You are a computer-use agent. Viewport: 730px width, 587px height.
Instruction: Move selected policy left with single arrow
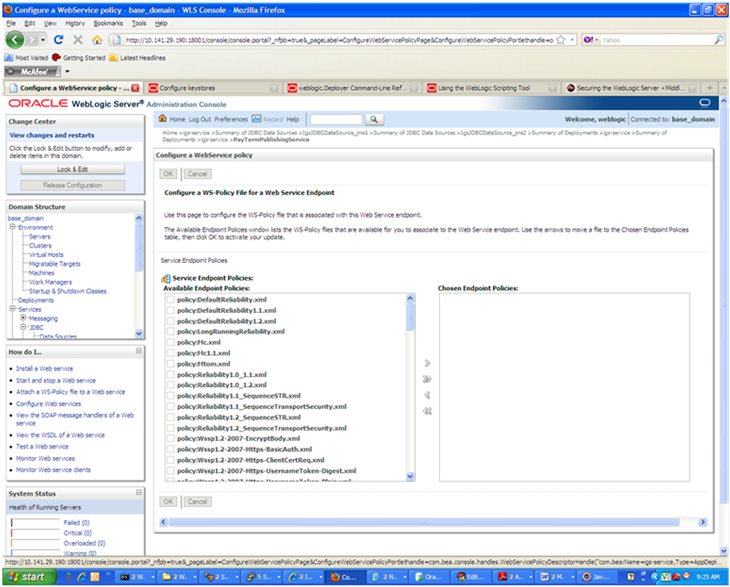click(x=427, y=395)
